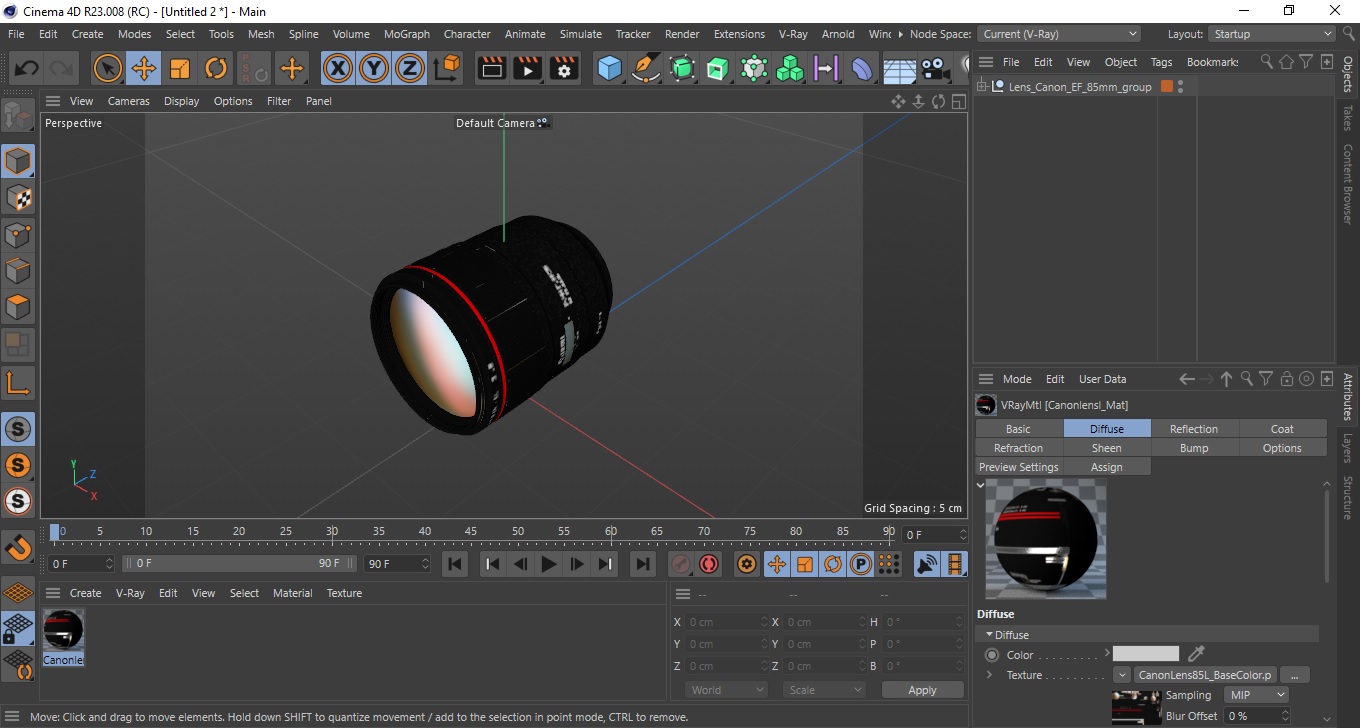1360x728 pixels.
Task: Open Edit Render Settings
Action: pos(565,68)
